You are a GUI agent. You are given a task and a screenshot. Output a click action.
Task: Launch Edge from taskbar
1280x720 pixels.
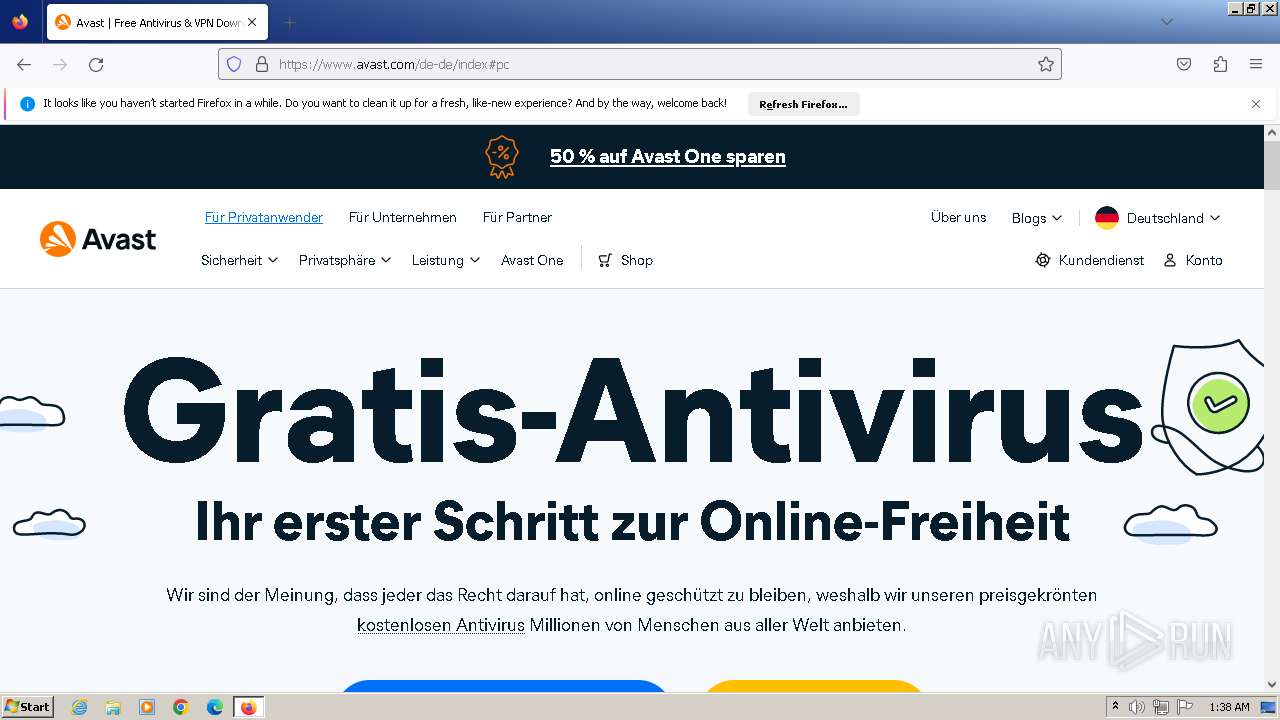coord(215,707)
